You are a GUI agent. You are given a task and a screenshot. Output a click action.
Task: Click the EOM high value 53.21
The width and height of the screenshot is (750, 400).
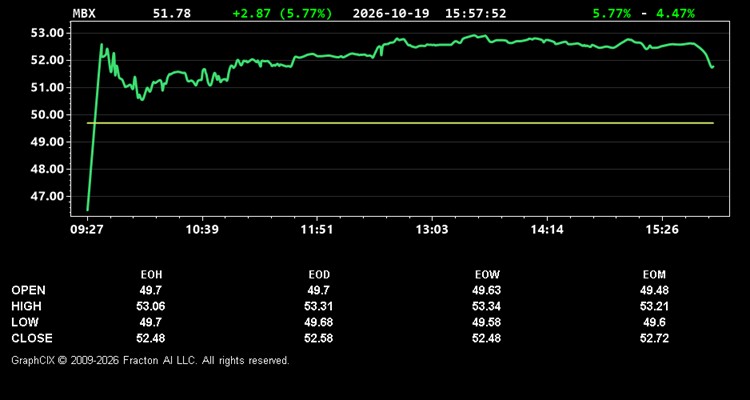point(654,306)
